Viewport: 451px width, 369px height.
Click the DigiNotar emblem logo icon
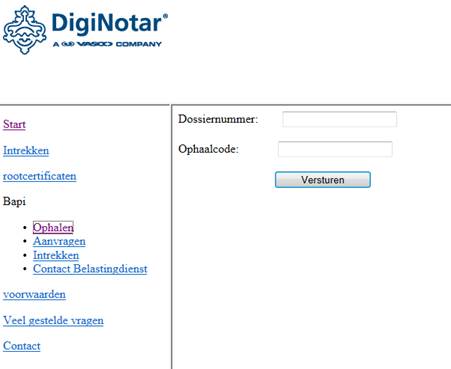pyautogui.click(x=25, y=30)
